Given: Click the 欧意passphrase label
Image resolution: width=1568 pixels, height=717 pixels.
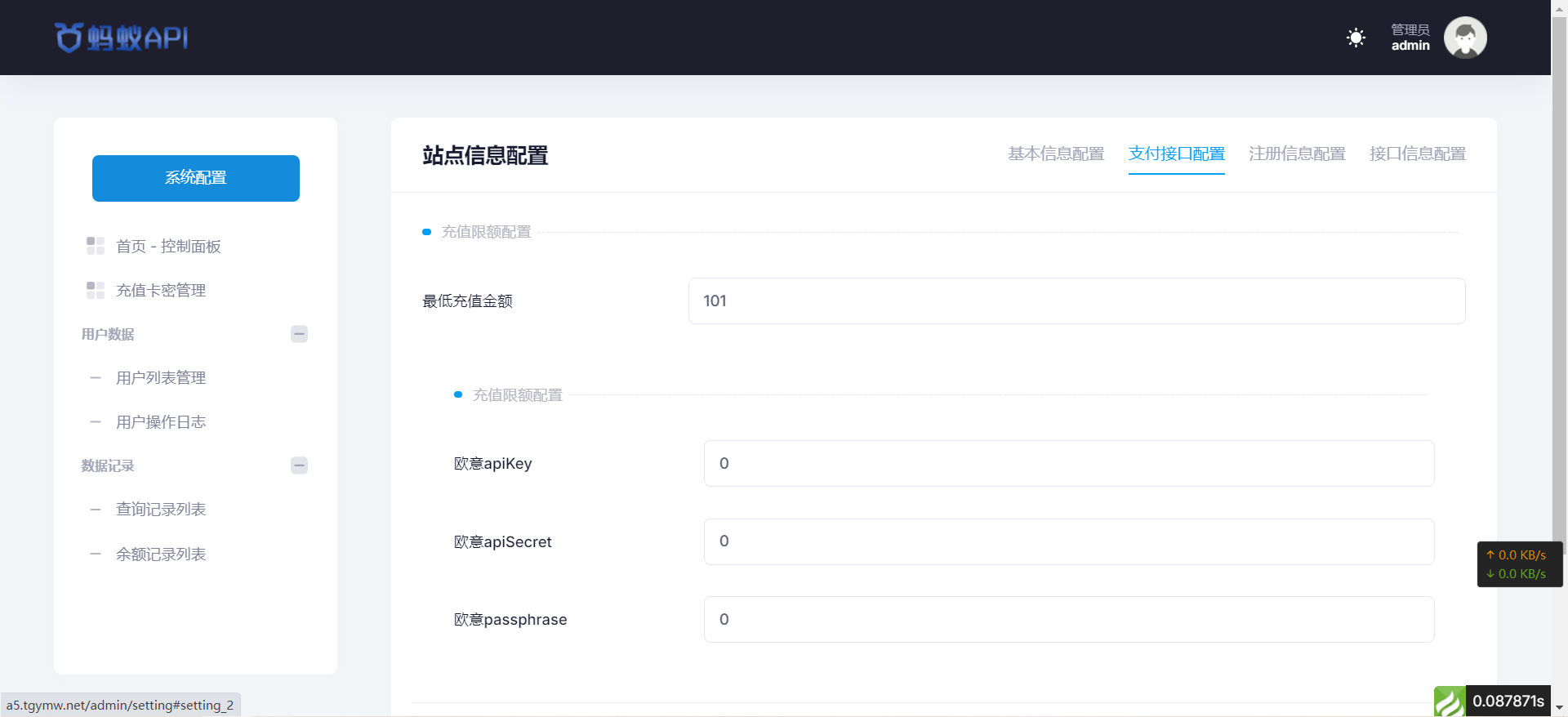Looking at the screenshot, I should [510, 620].
